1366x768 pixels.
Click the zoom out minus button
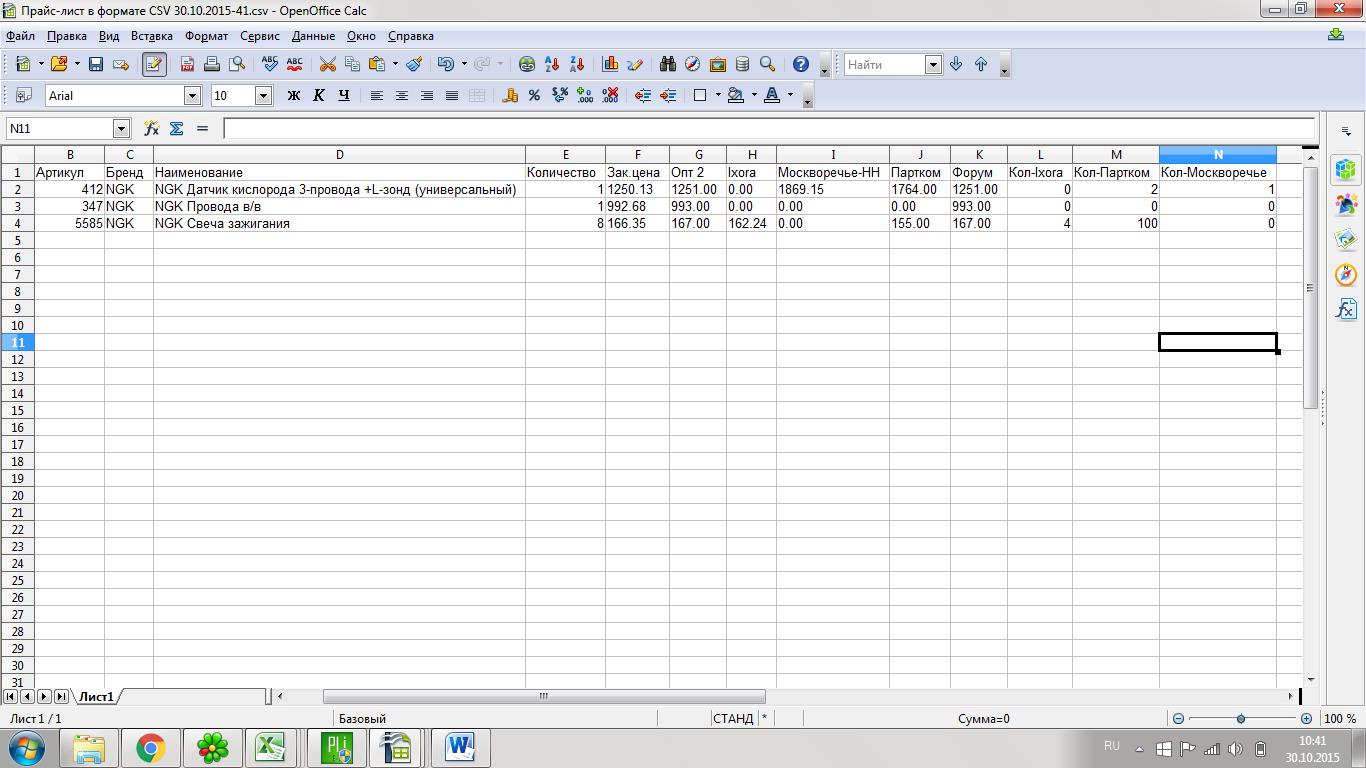[x=1178, y=718]
